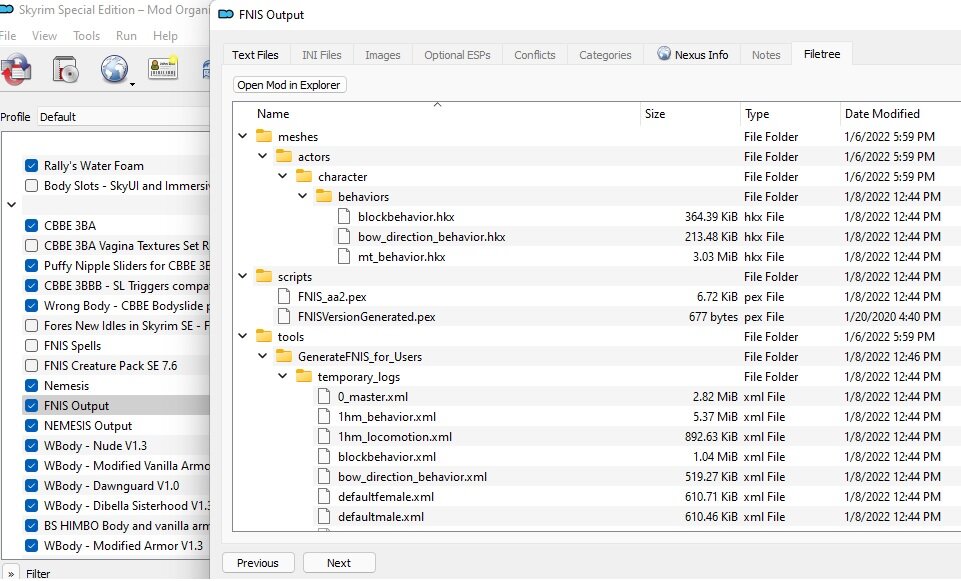Click the temporary_logs folder icon

click(x=304, y=376)
